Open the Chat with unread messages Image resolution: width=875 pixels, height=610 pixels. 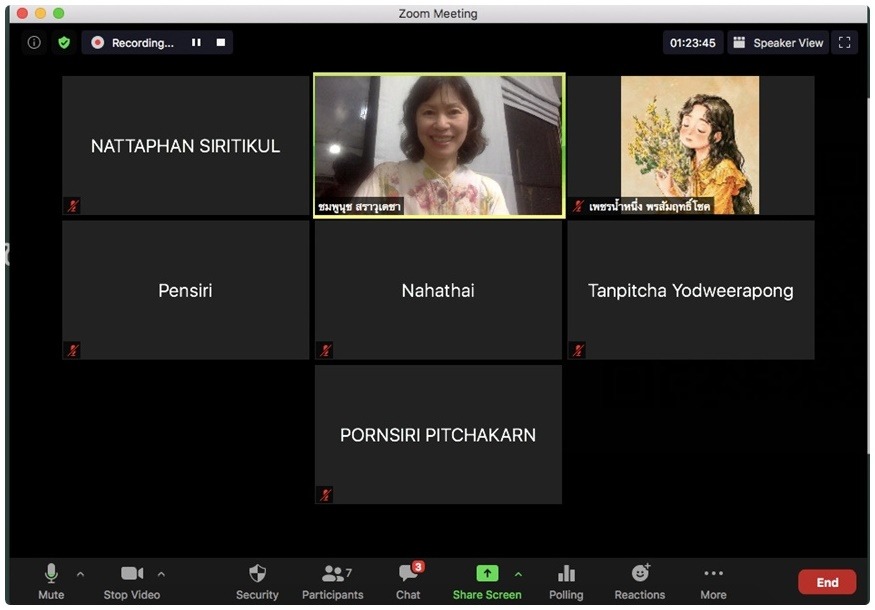[x=408, y=581]
